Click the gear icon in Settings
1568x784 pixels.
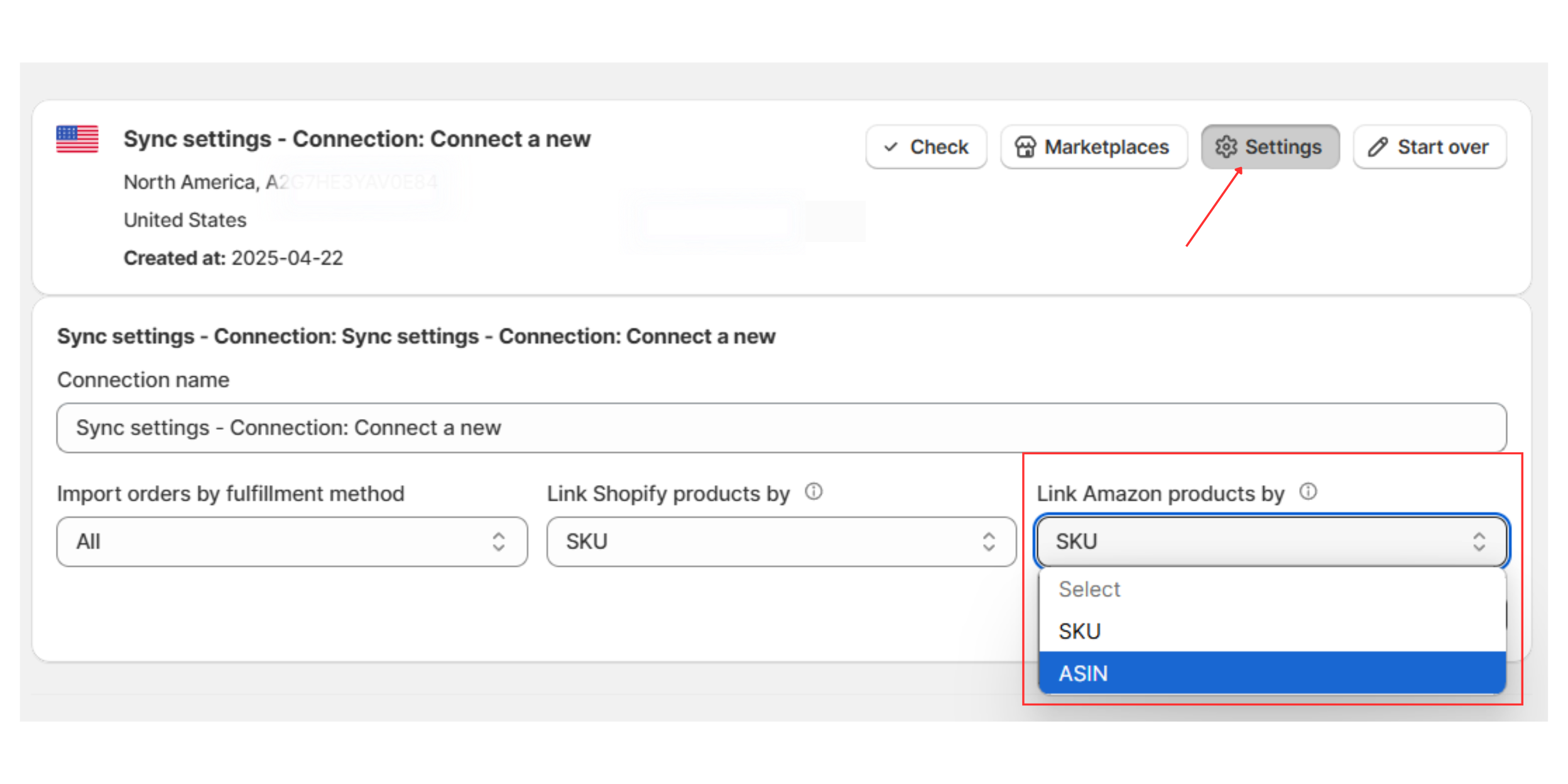[x=1226, y=147]
